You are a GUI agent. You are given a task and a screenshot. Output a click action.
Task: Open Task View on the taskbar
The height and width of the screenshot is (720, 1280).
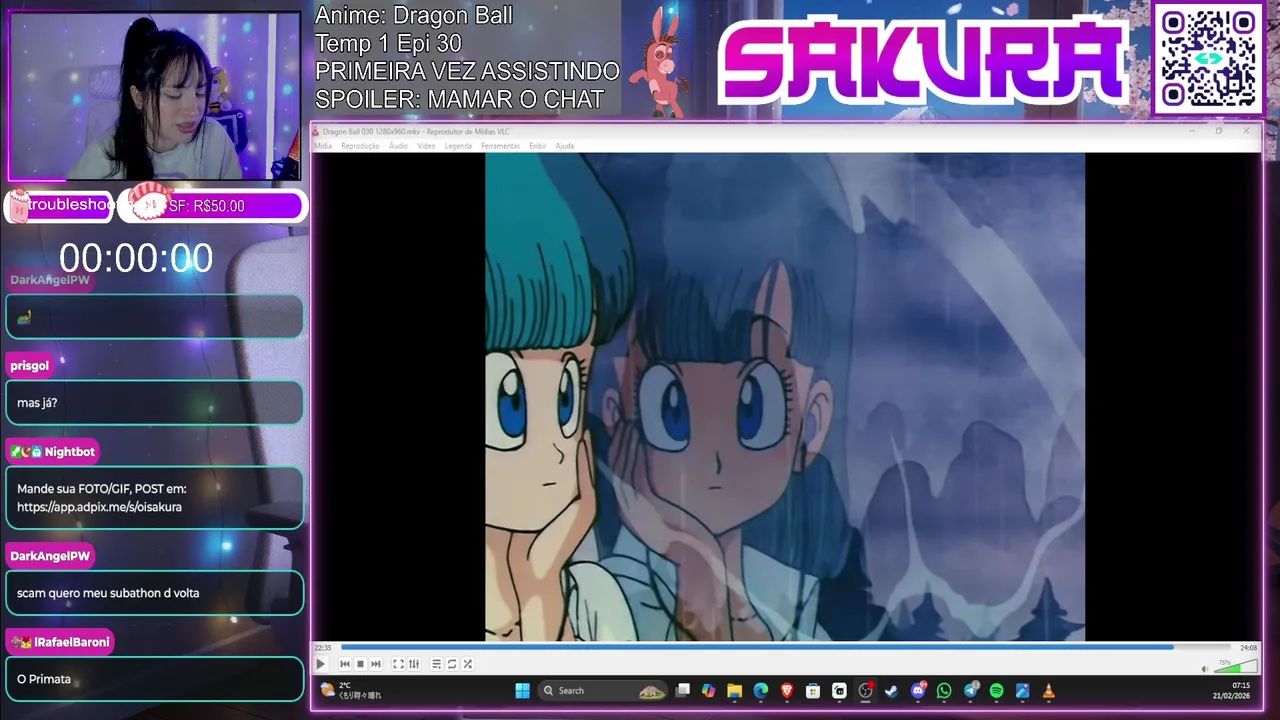[x=683, y=691]
